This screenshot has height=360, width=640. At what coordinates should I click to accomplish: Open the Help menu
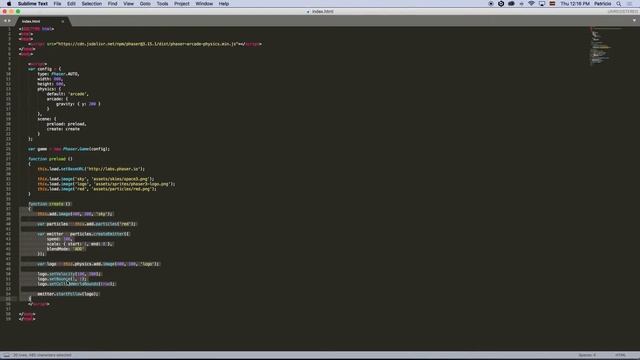224,4
